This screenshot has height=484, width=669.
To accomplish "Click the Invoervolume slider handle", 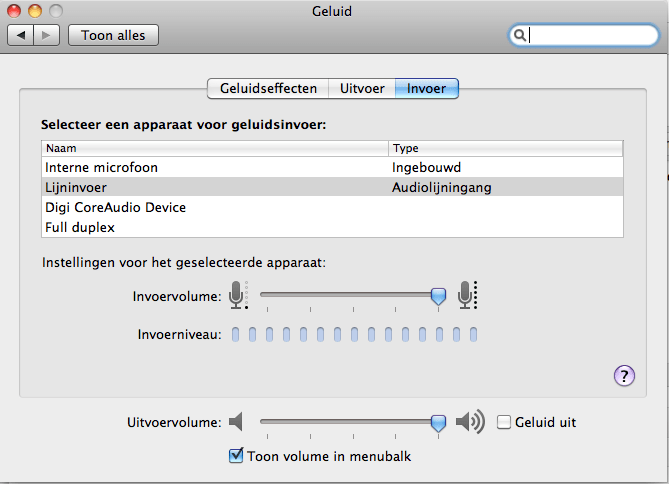I will point(438,296).
